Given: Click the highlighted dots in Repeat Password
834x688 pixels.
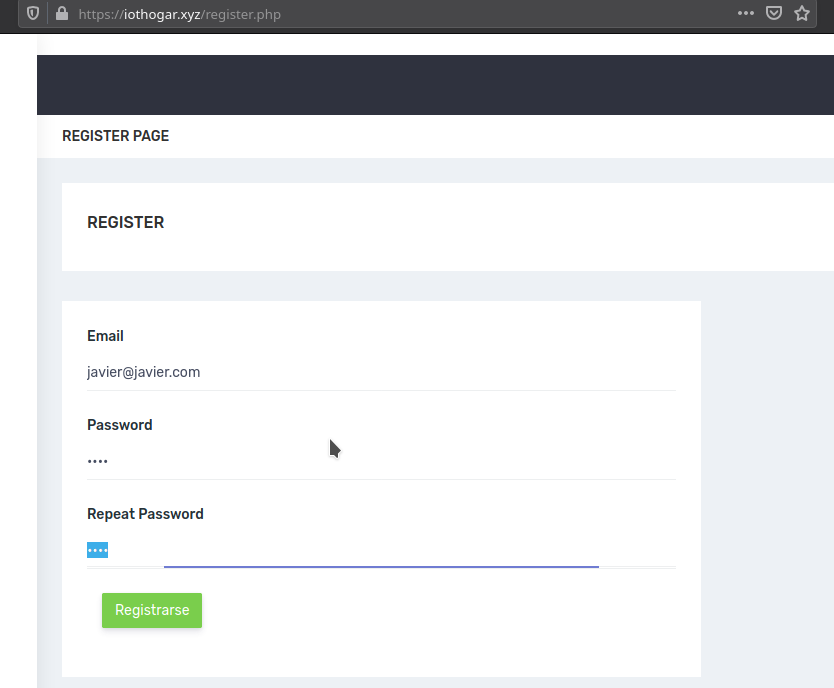Looking at the screenshot, I should tap(97, 550).
